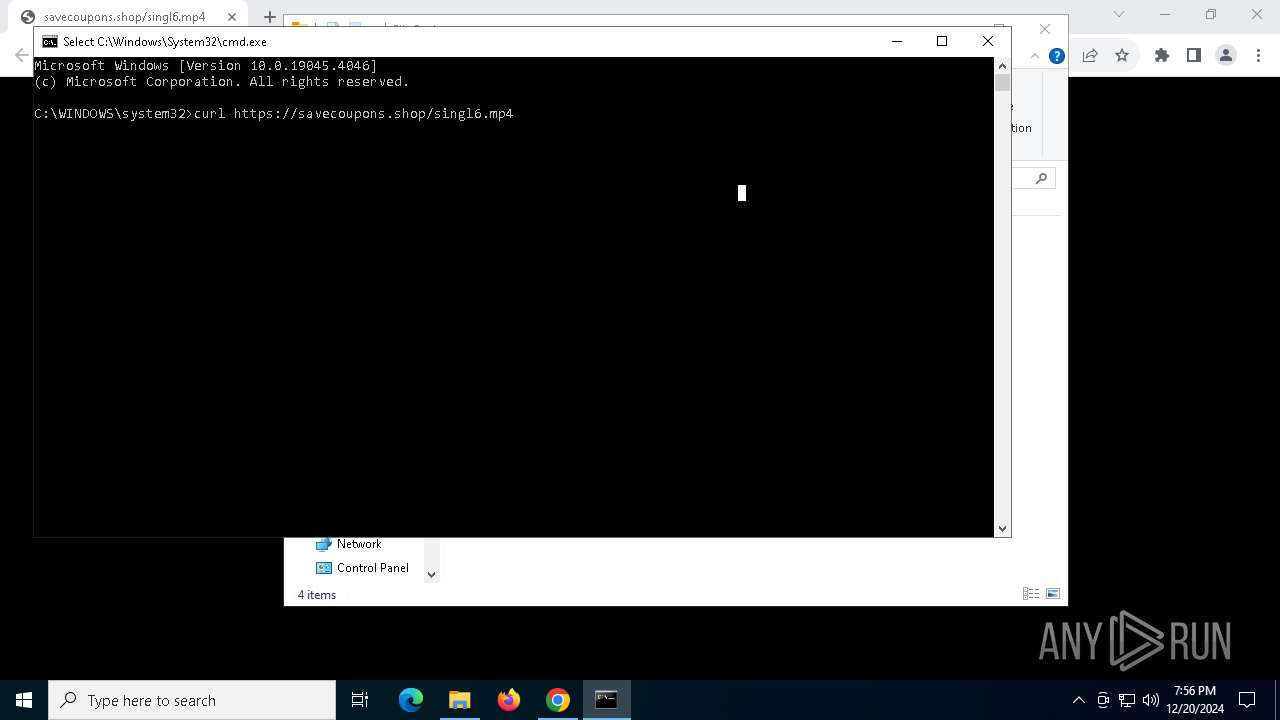Maximize the cmd.exe command prompt window
The height and width of the screenshot is (720, 1280).
pyautogui.click(x=942, y=41)
